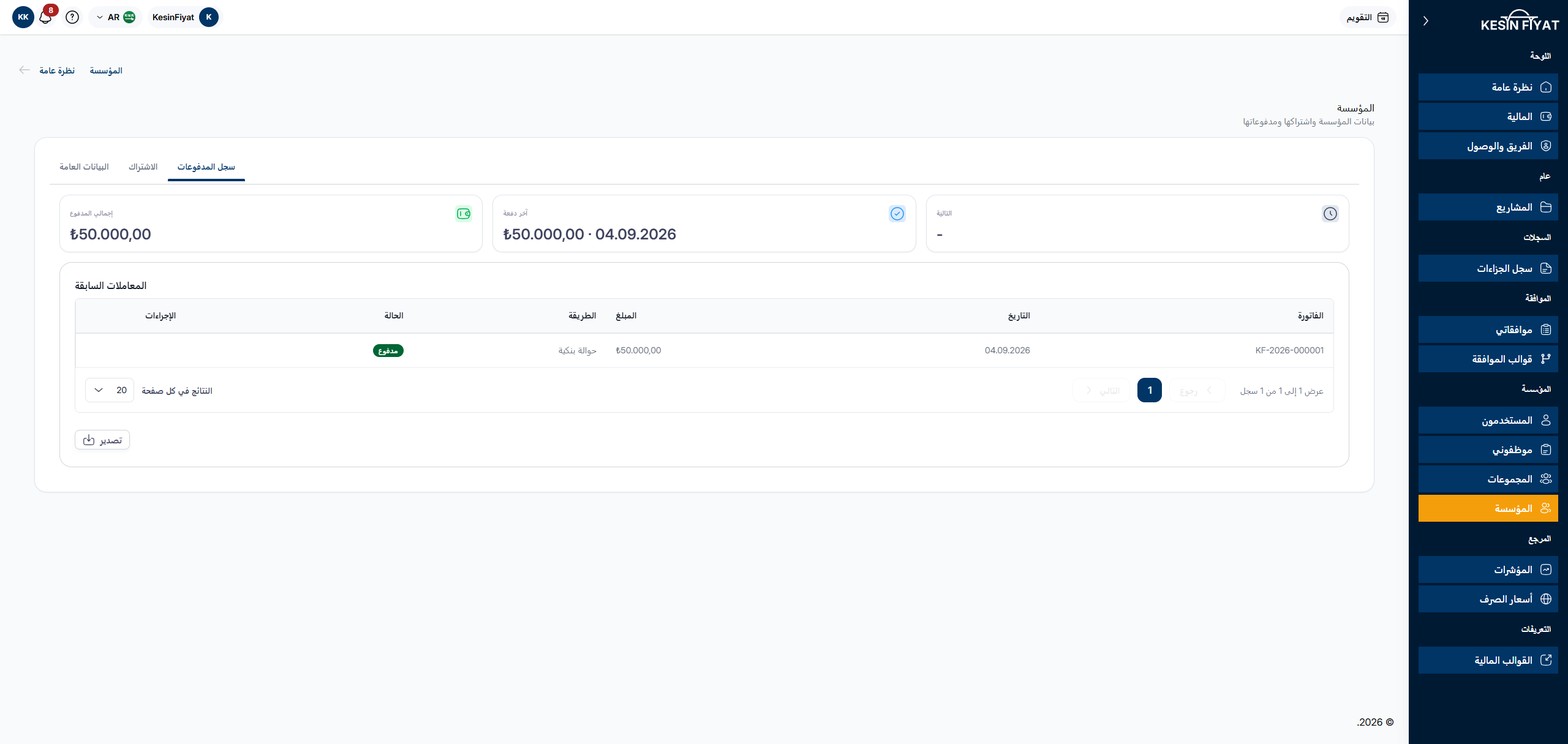Click the نظرة عامة breadcrumb link
Viewport: 1568px width, 744px height.
[x=57, y=71]
